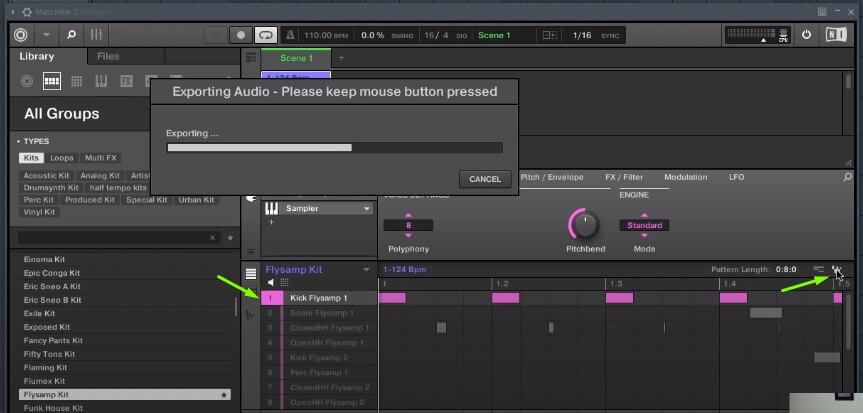This screenshot has height=413, width=863.
Task: Select Exile Kit in results list
Action: coord(125,313)
